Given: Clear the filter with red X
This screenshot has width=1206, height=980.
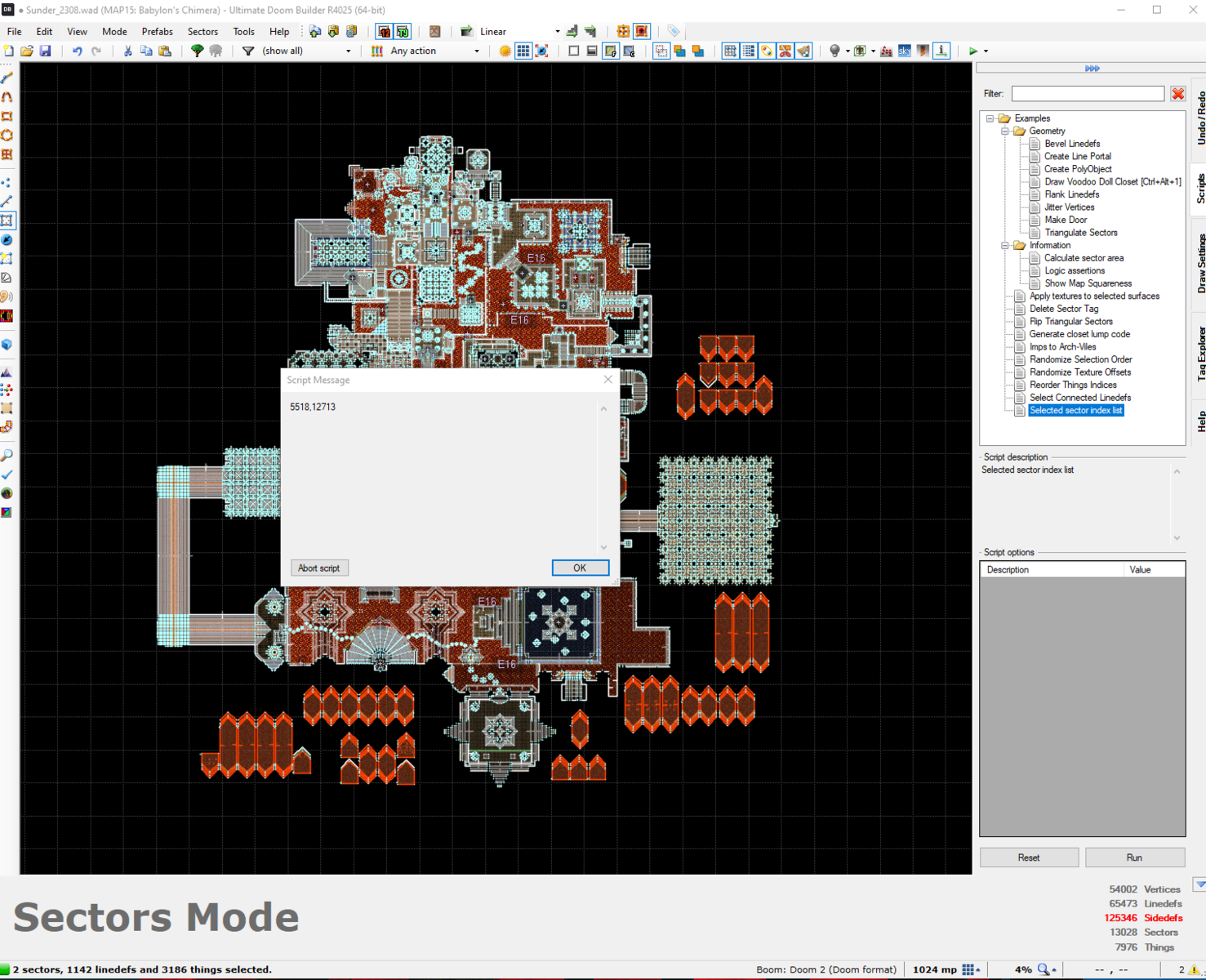Looking at the screenshot, I should (1177, 94).
